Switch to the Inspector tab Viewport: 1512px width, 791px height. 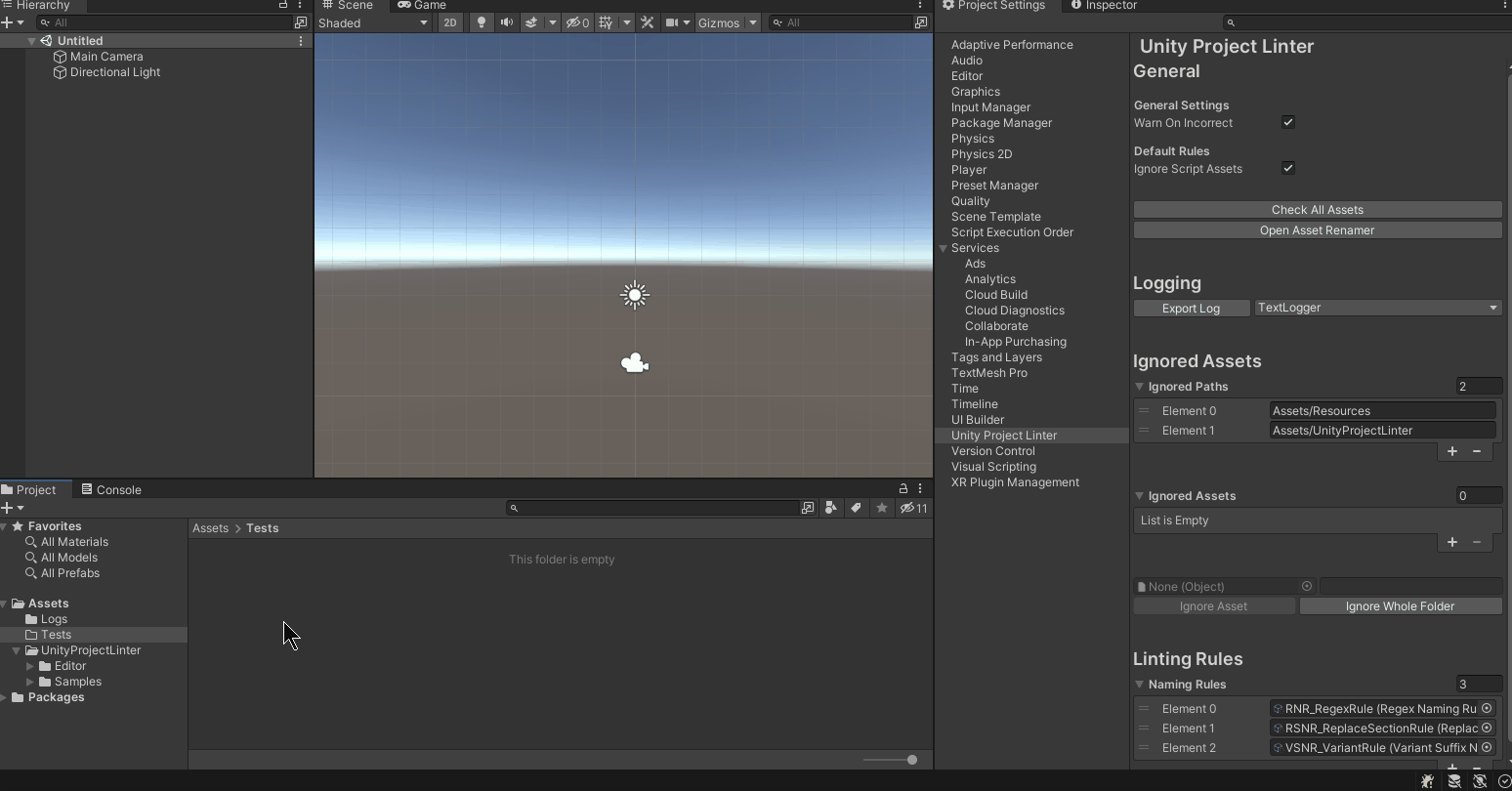1104,5
